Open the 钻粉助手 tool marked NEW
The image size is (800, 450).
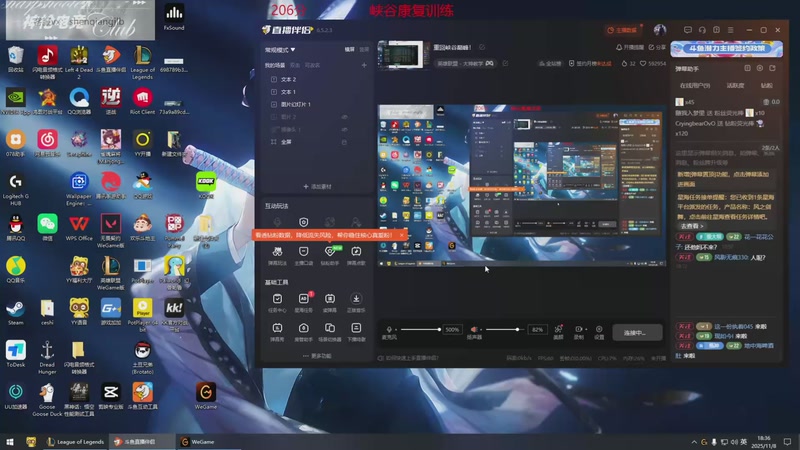click(x=330, y=255)
